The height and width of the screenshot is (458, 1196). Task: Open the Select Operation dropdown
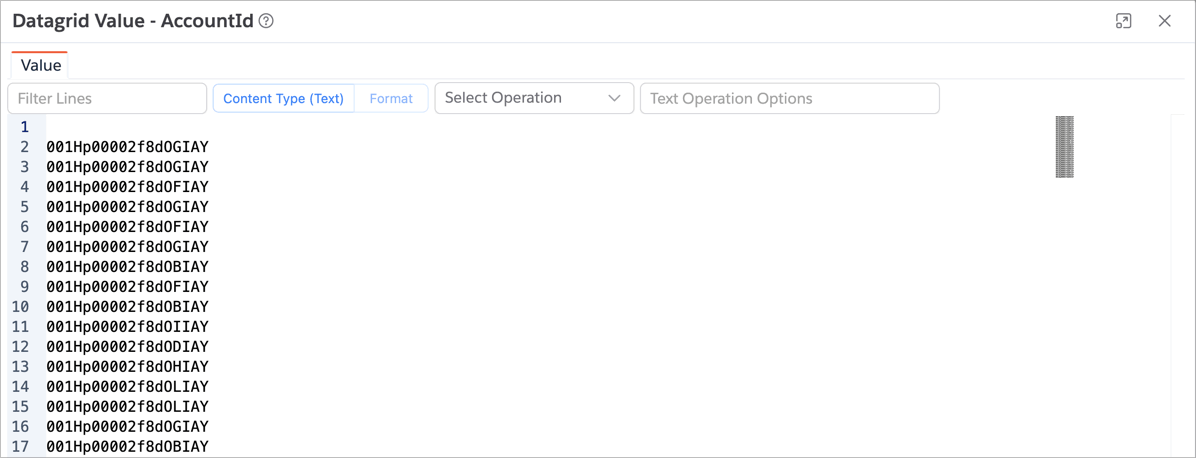[520, 98]
